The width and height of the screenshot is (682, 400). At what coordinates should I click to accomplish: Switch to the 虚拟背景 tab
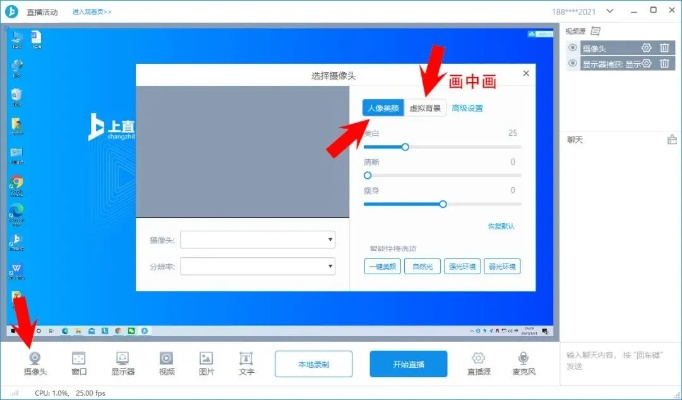tap(424, 108)
